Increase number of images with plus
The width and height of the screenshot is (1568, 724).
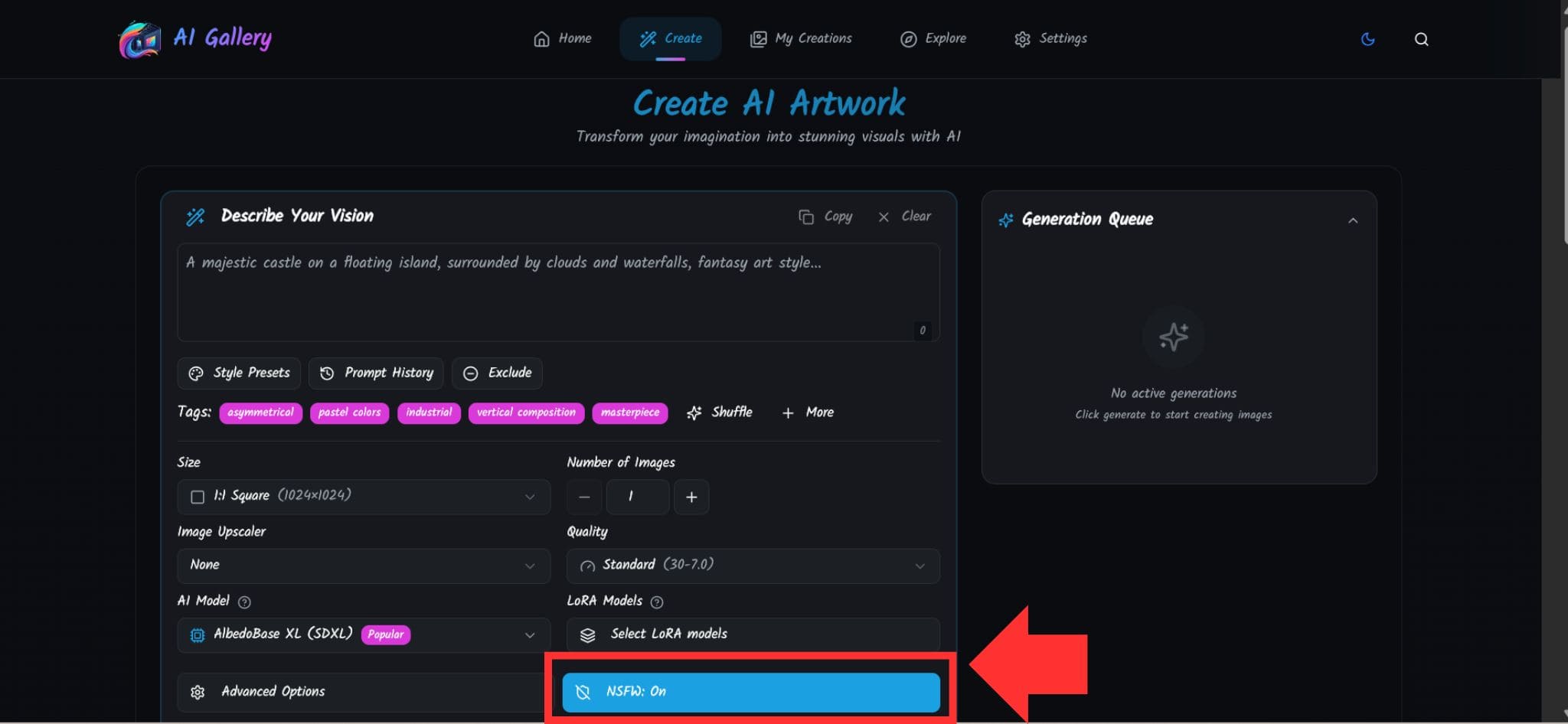point(691,497)
